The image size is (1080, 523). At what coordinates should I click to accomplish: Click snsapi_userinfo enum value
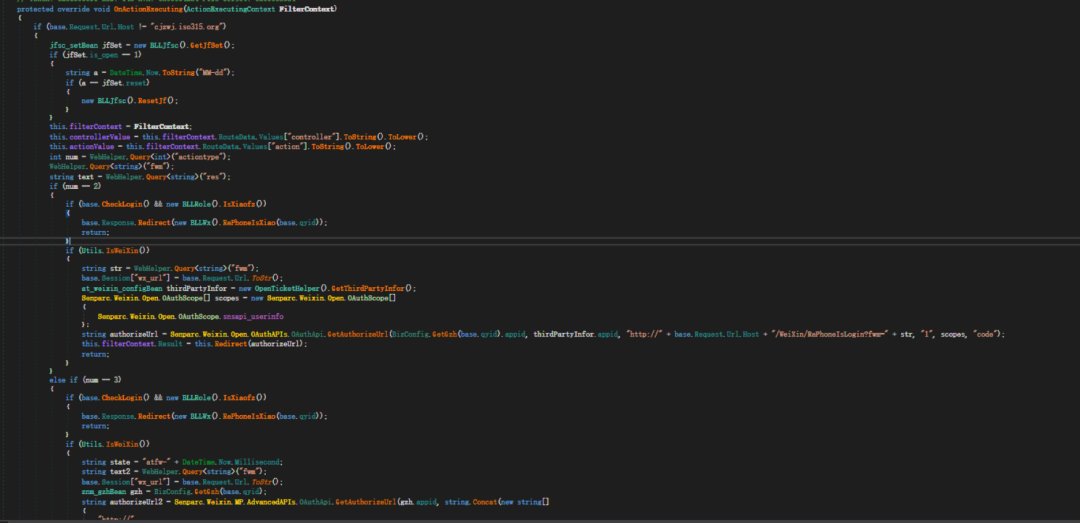(x=253, y=315)
